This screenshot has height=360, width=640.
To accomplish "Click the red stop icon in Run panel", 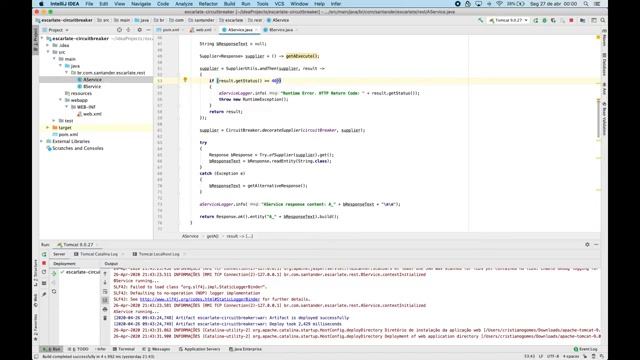I will coord(44,263).
